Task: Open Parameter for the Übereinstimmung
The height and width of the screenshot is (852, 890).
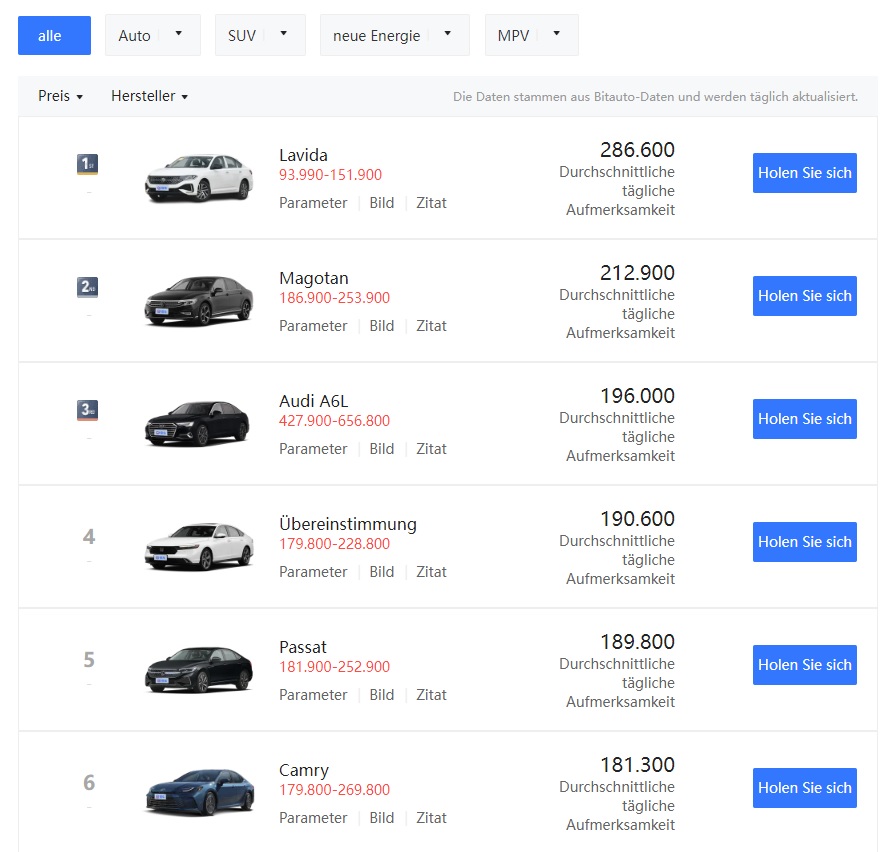Action: [x=313, y=571]
